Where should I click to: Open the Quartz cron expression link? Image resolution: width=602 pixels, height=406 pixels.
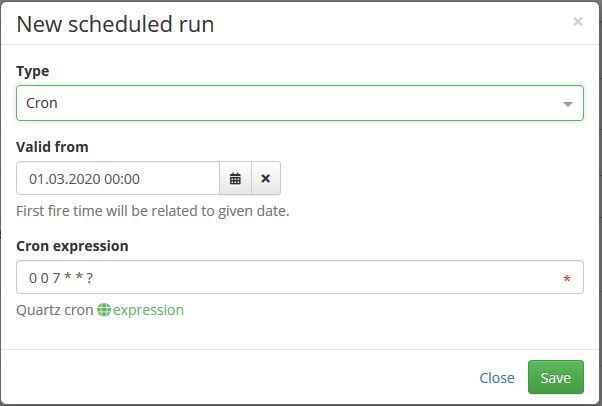tap(148, 310)
